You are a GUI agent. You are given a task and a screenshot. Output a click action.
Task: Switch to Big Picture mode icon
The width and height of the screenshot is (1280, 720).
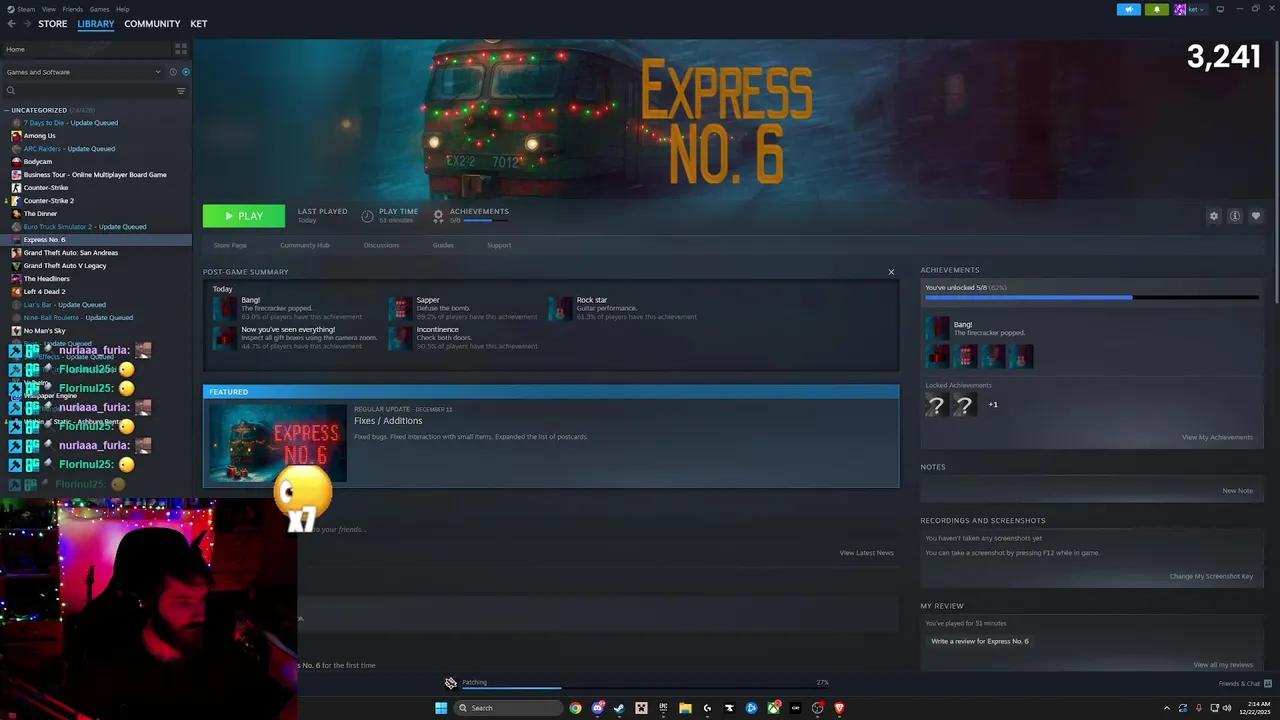pyautogui.click(x=1220, y=9)
